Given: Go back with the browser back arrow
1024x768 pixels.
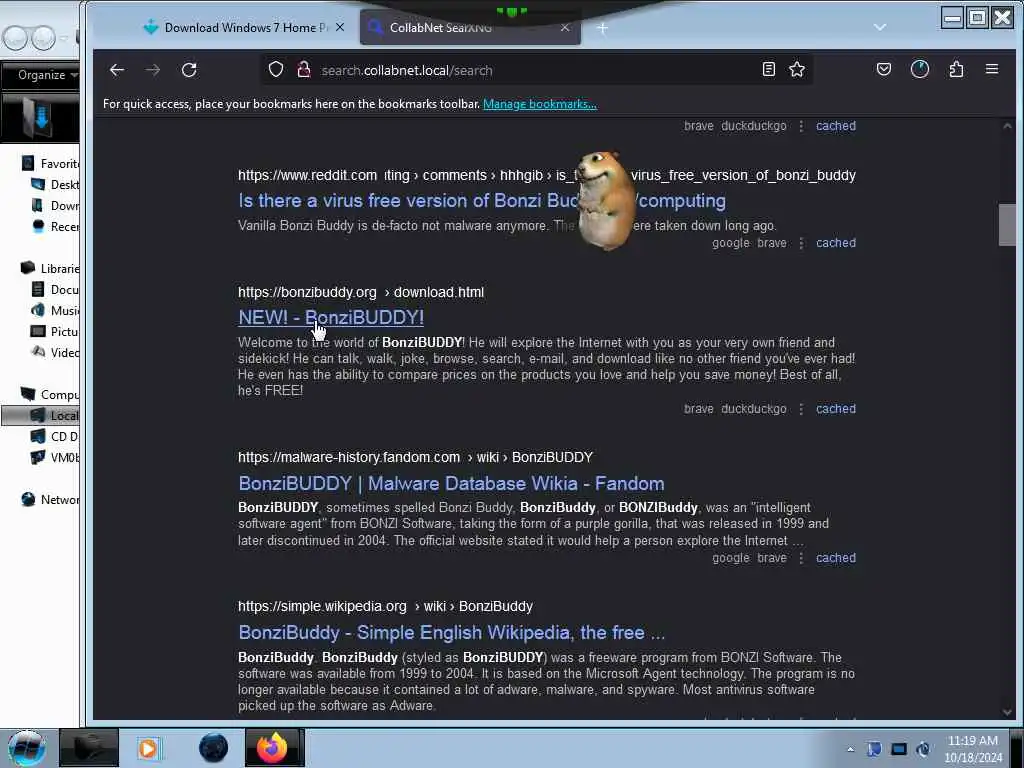Looking at the screenshot, I should coord(117,70).
